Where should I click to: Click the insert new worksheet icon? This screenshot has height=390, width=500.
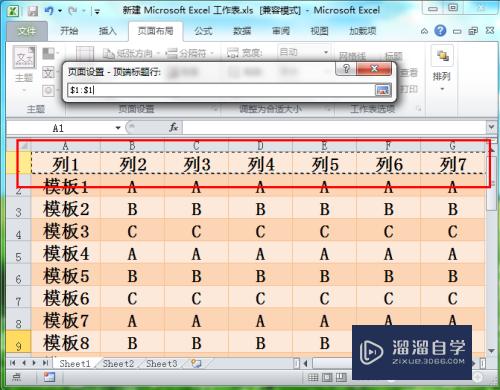(196, 363)
